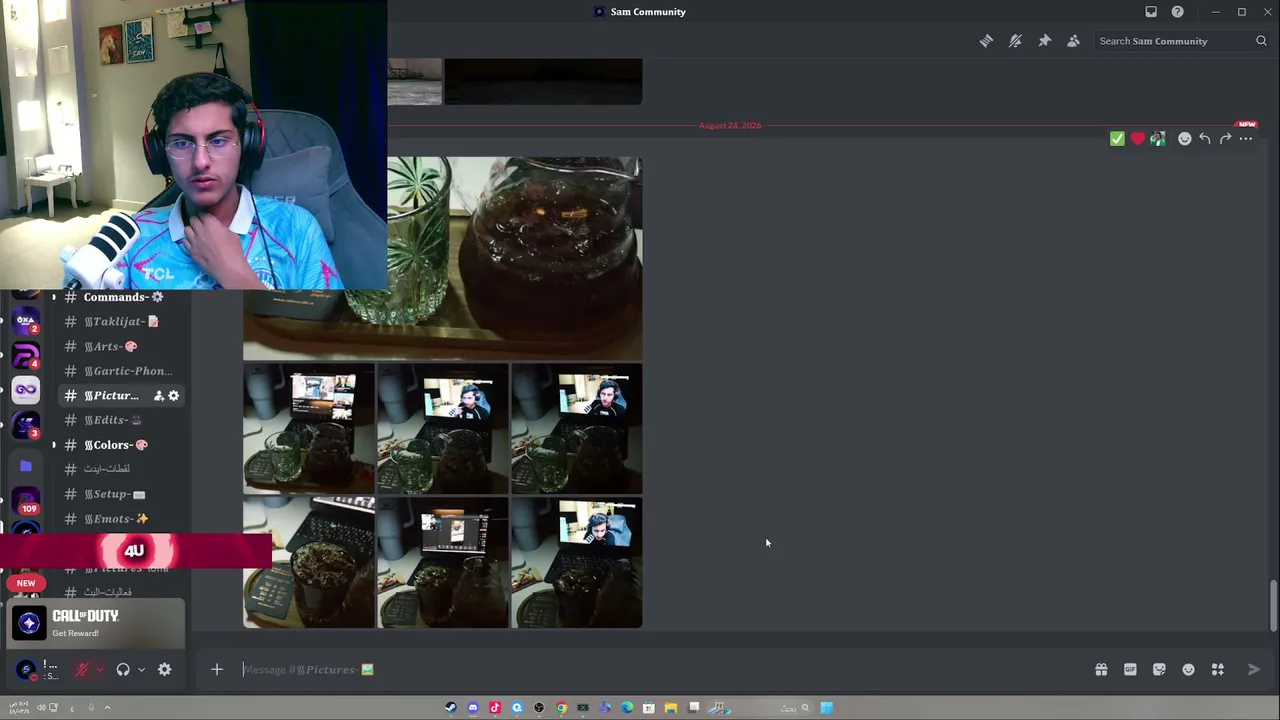Image resolution: width=1280 pixels, height=720 pixels.
Task: Open the server with 3 notifications
Action: coord(26,425)
